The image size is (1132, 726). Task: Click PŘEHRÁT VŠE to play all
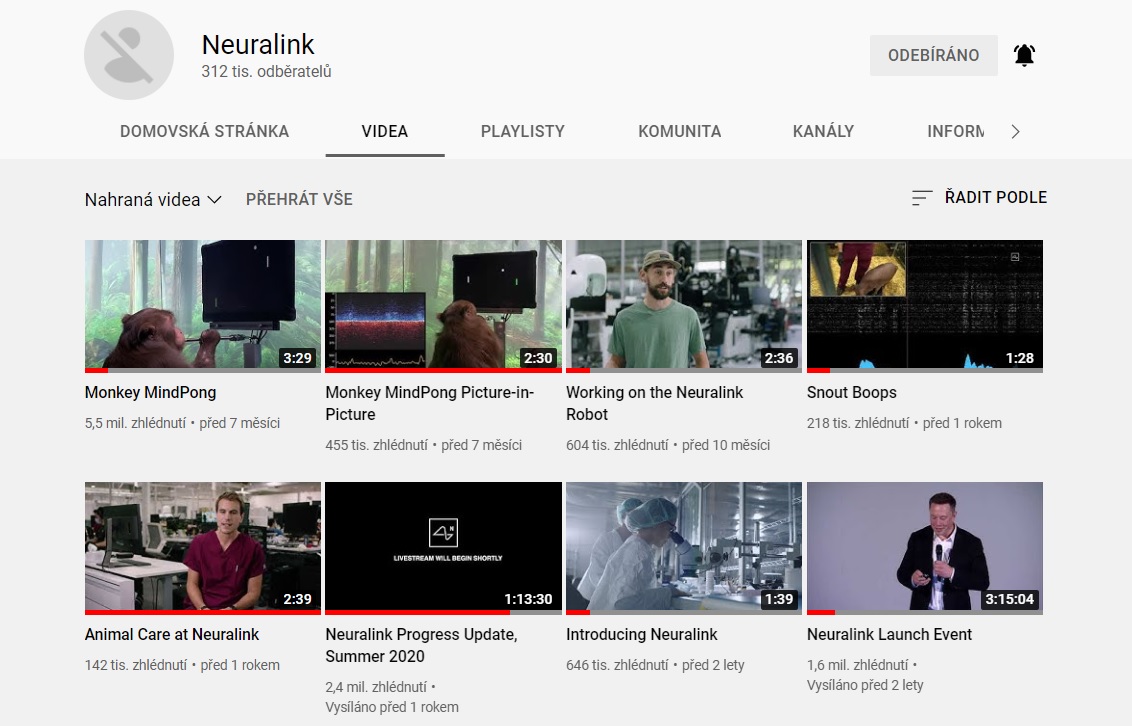(299, 199)
